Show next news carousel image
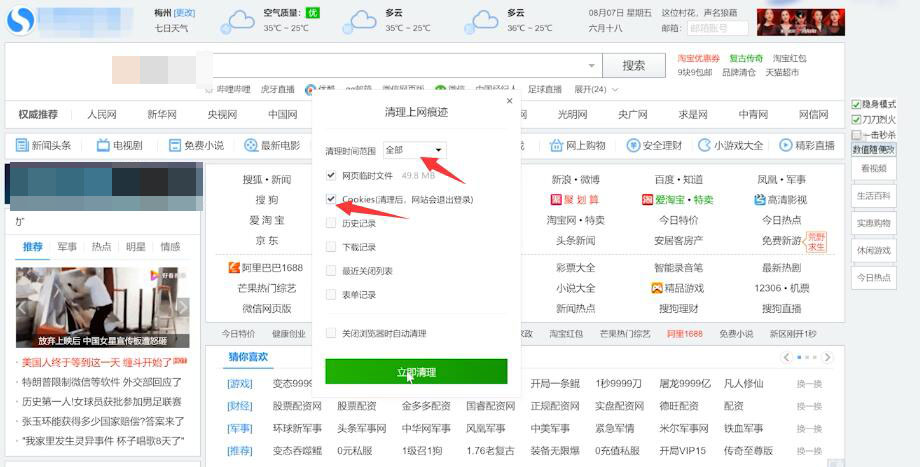The image size is (920, 467). click(182, 307)
